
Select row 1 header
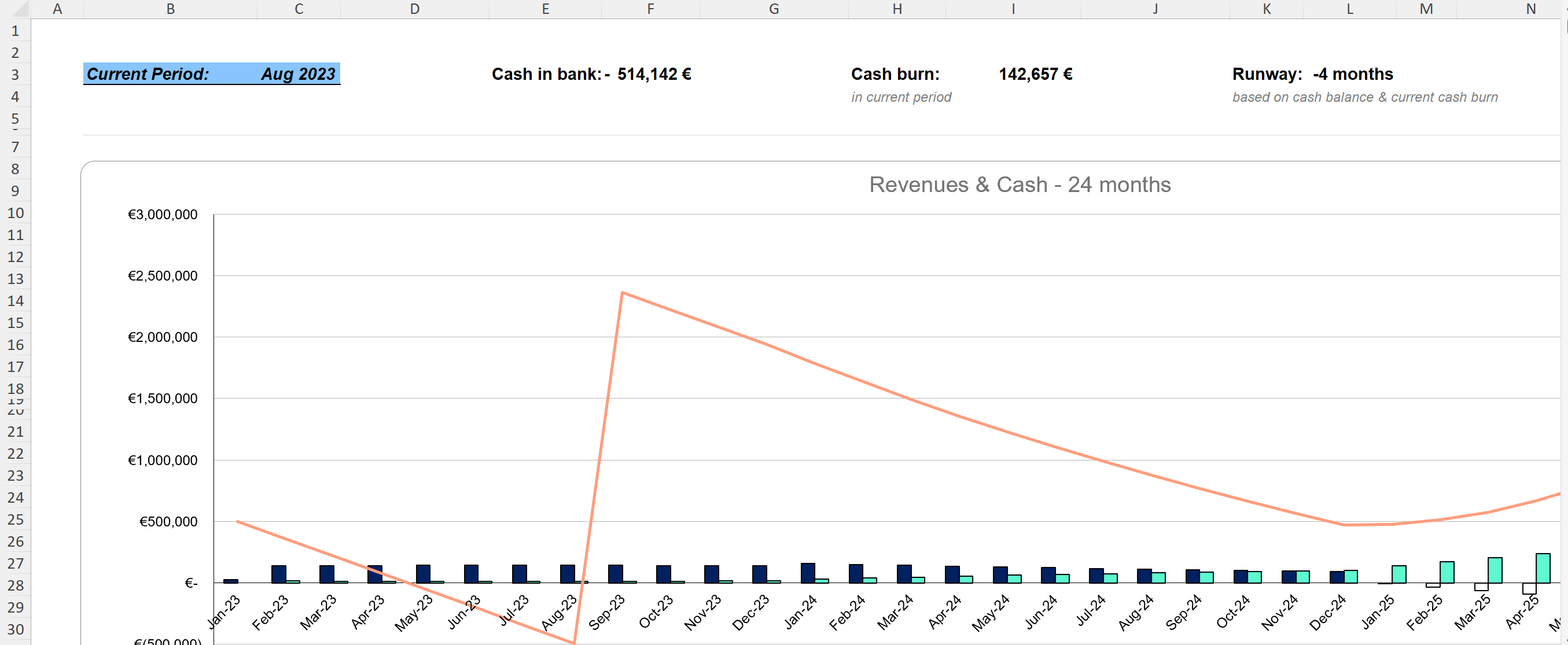(15, 31)
